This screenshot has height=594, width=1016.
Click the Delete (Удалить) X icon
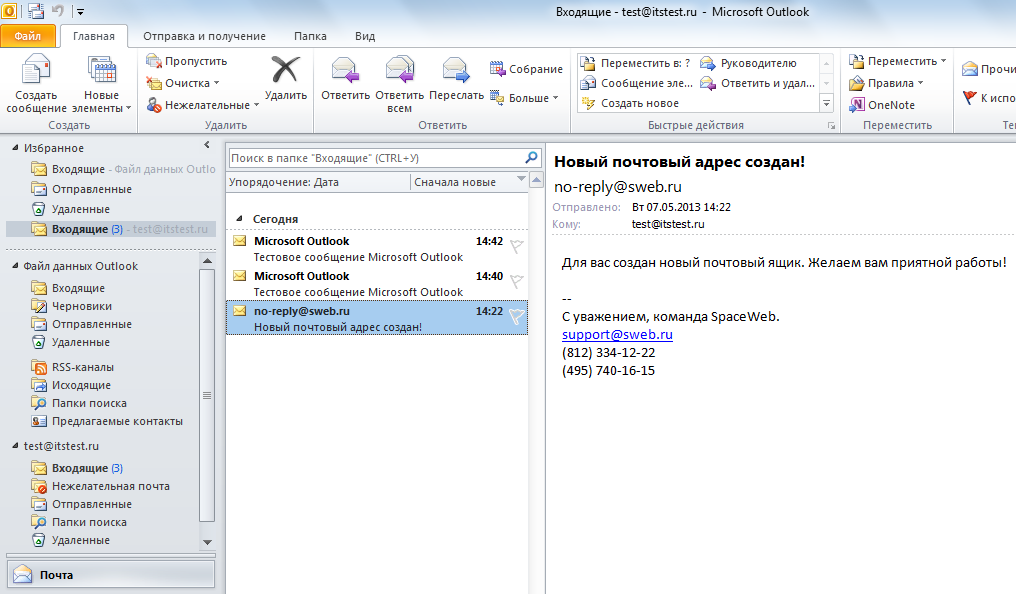coord(286,70)
